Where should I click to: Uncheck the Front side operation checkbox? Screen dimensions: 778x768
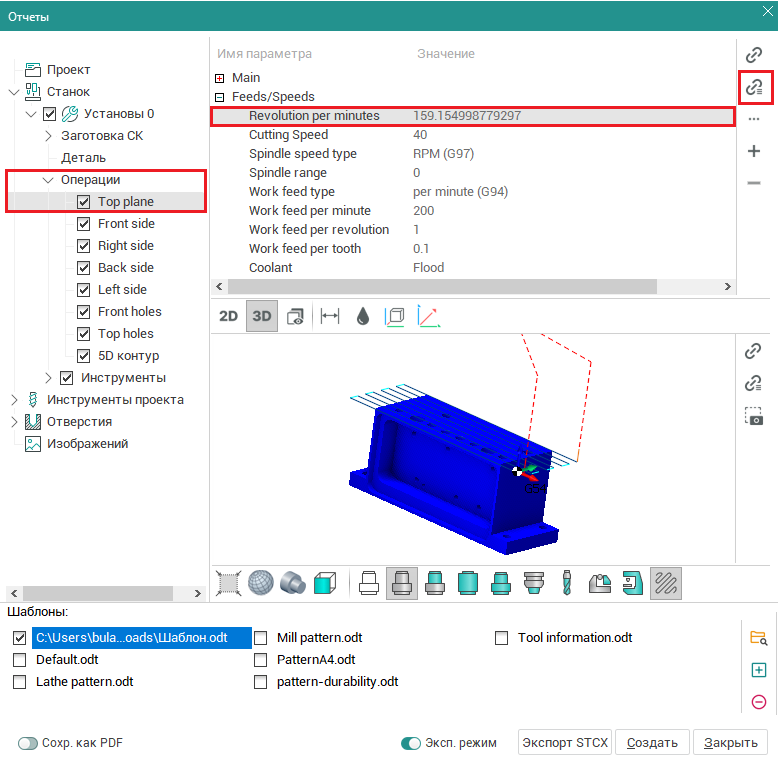[84, 224]
